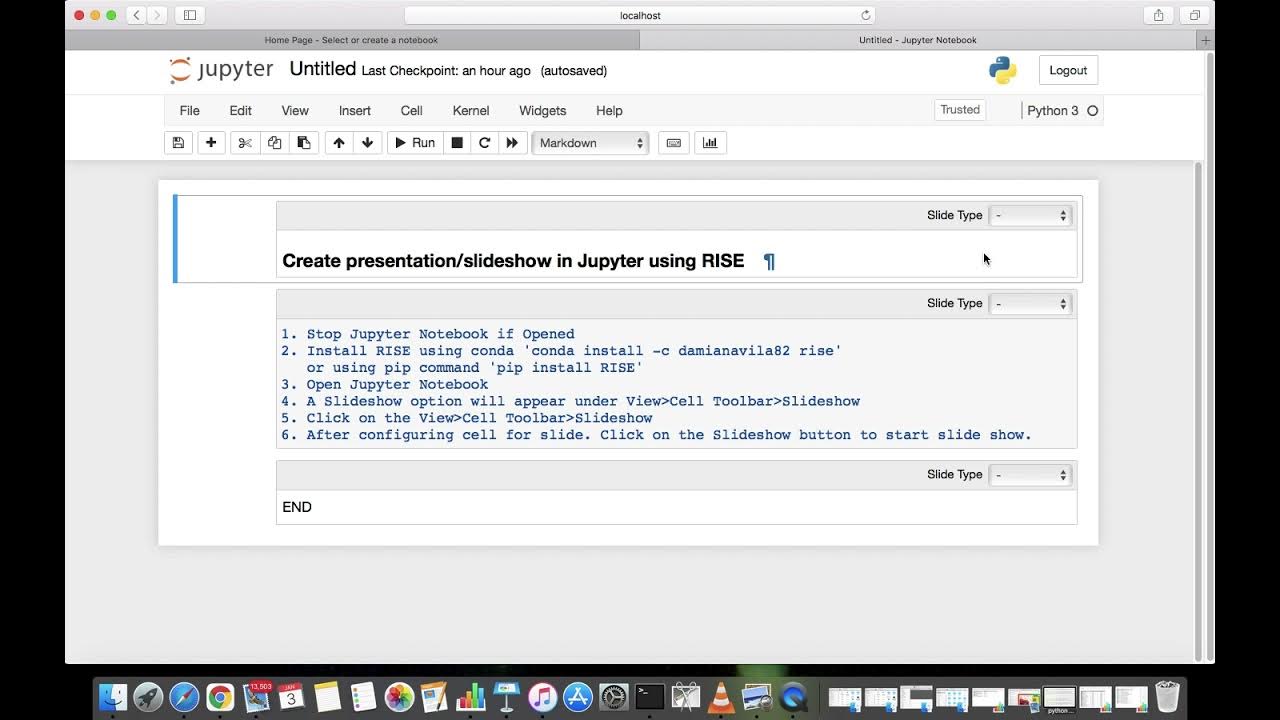Open Finder from the dock
Image resolution: width=1280 pixels, height=720 pixels.
tap(114, 697)
